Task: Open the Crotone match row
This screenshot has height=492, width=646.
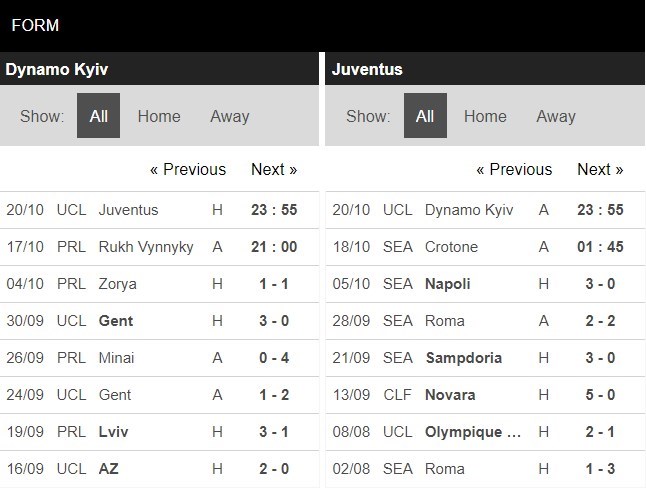Action: [x=485, y=247]
